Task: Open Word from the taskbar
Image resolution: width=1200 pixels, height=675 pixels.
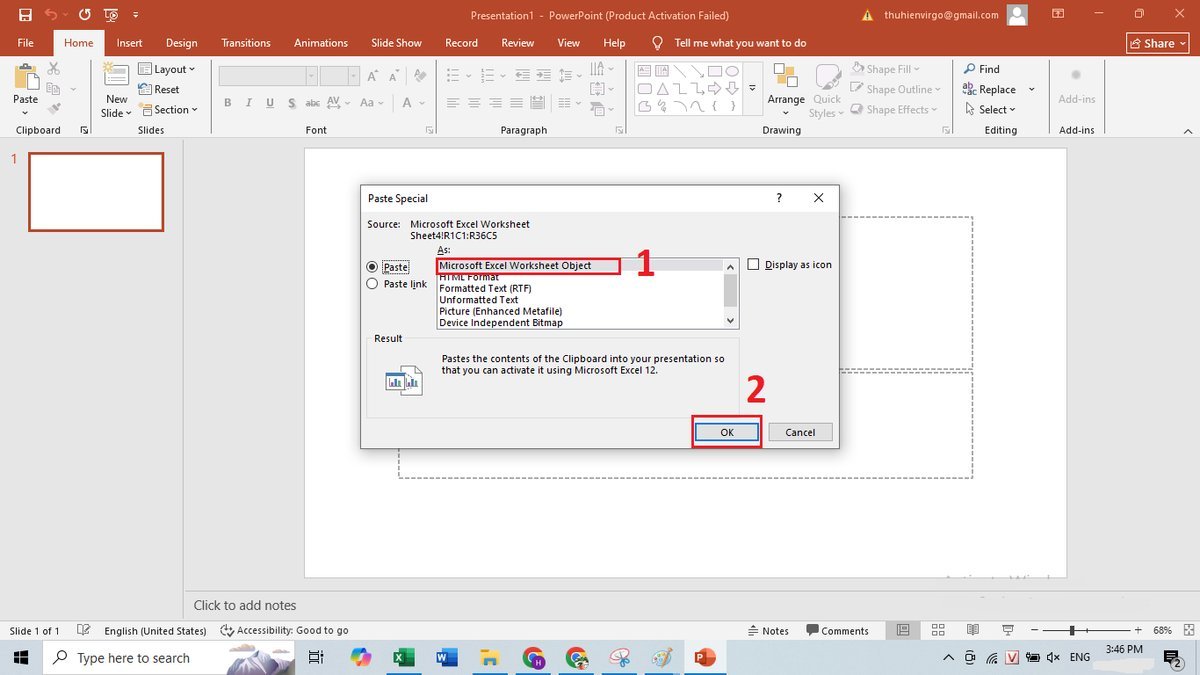Action: pos(446,657)
